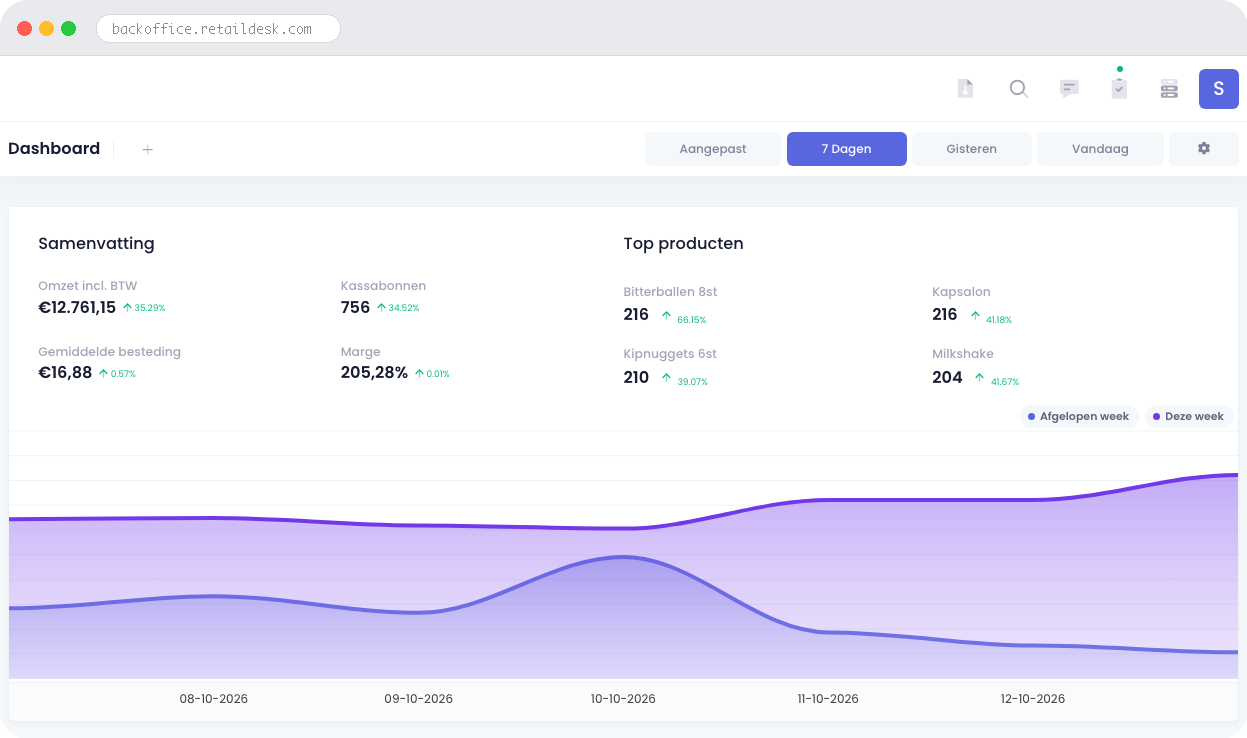Toggle the Deze week legend series
The height and width of the screenshot is (738, 1247).
(1188, 416)
